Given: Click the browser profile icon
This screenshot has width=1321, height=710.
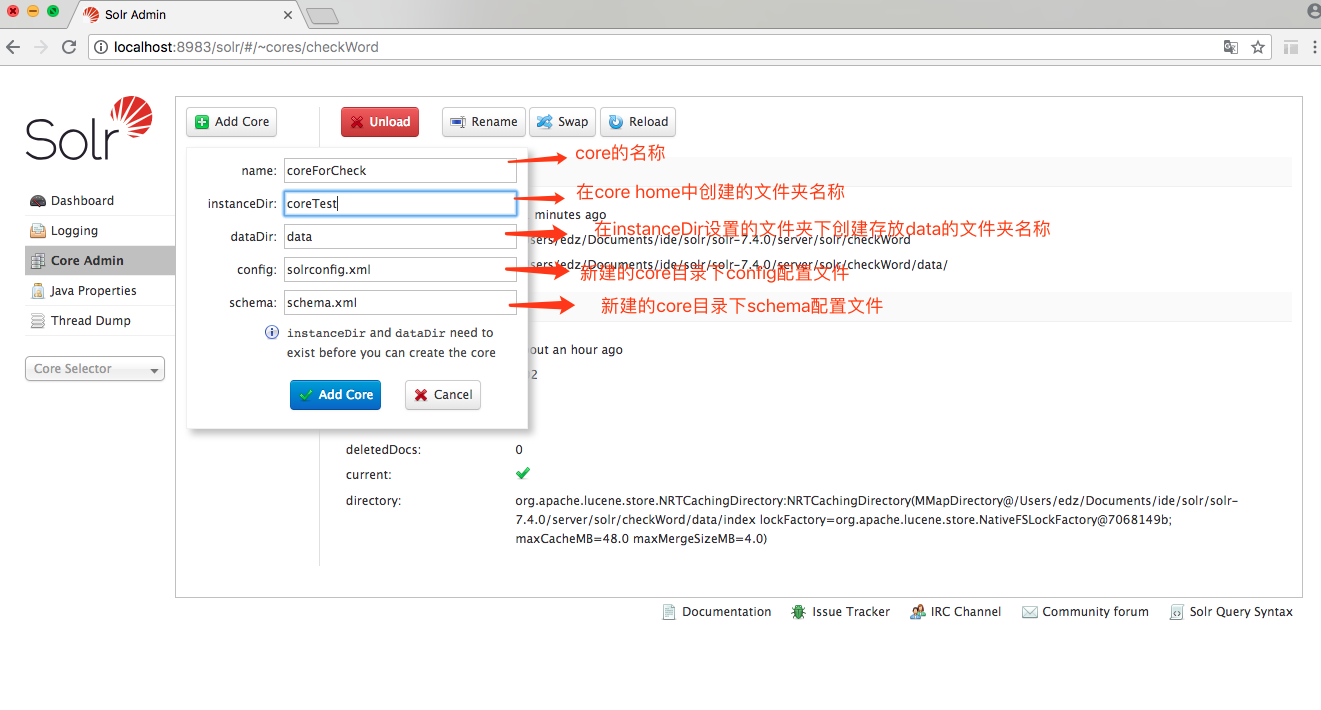Looking at the screenshot, I should 1313,10.
